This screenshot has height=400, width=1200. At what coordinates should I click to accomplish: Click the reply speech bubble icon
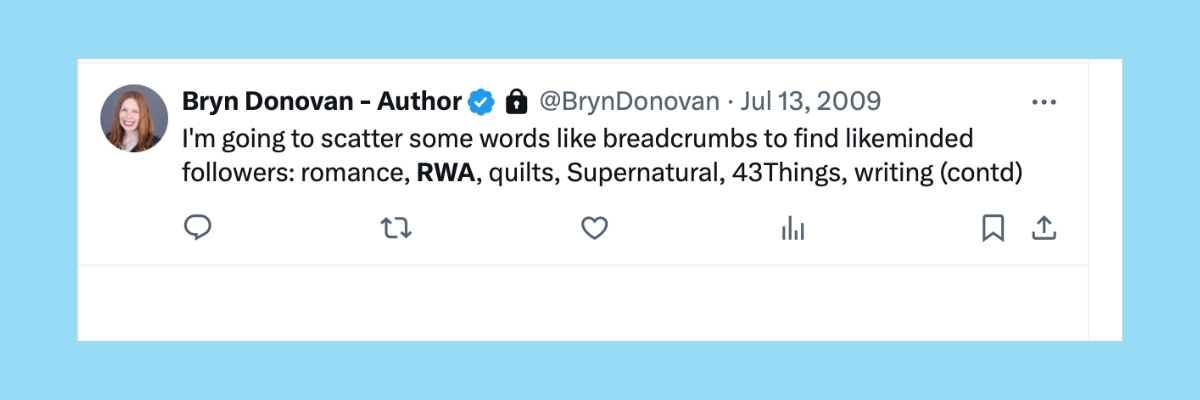tap(198, 229)
